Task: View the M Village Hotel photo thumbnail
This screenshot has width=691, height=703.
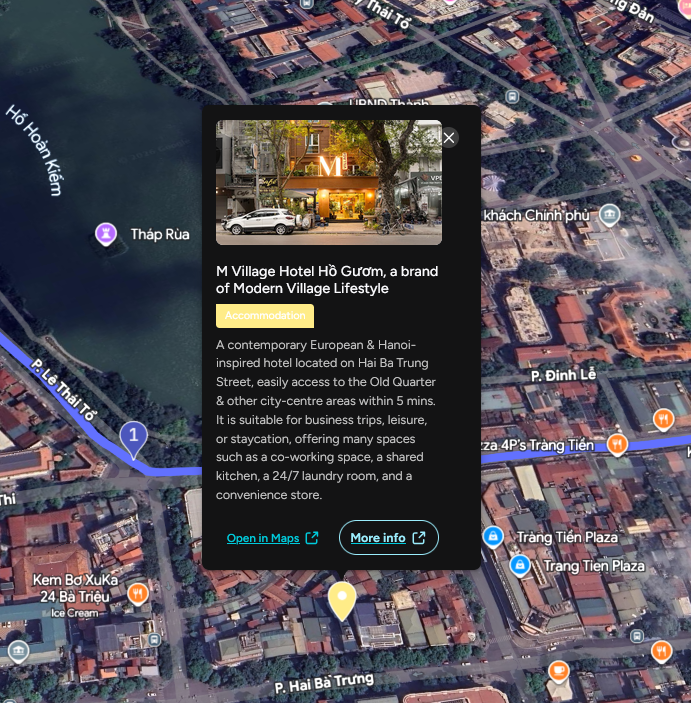Action: pyautogui.click(x=329, y=182)
